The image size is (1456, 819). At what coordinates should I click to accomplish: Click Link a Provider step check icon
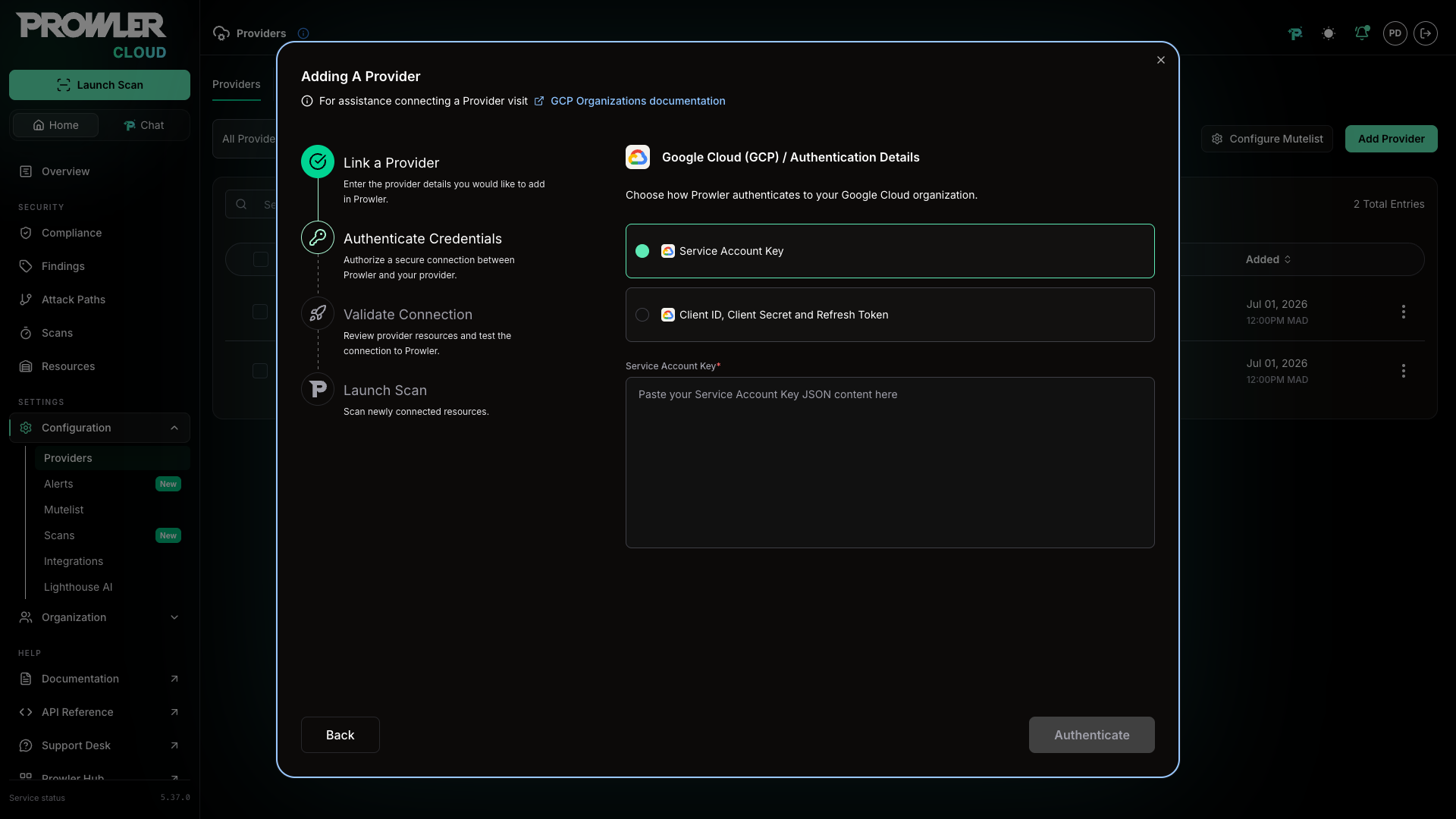(x=318, y=162)
